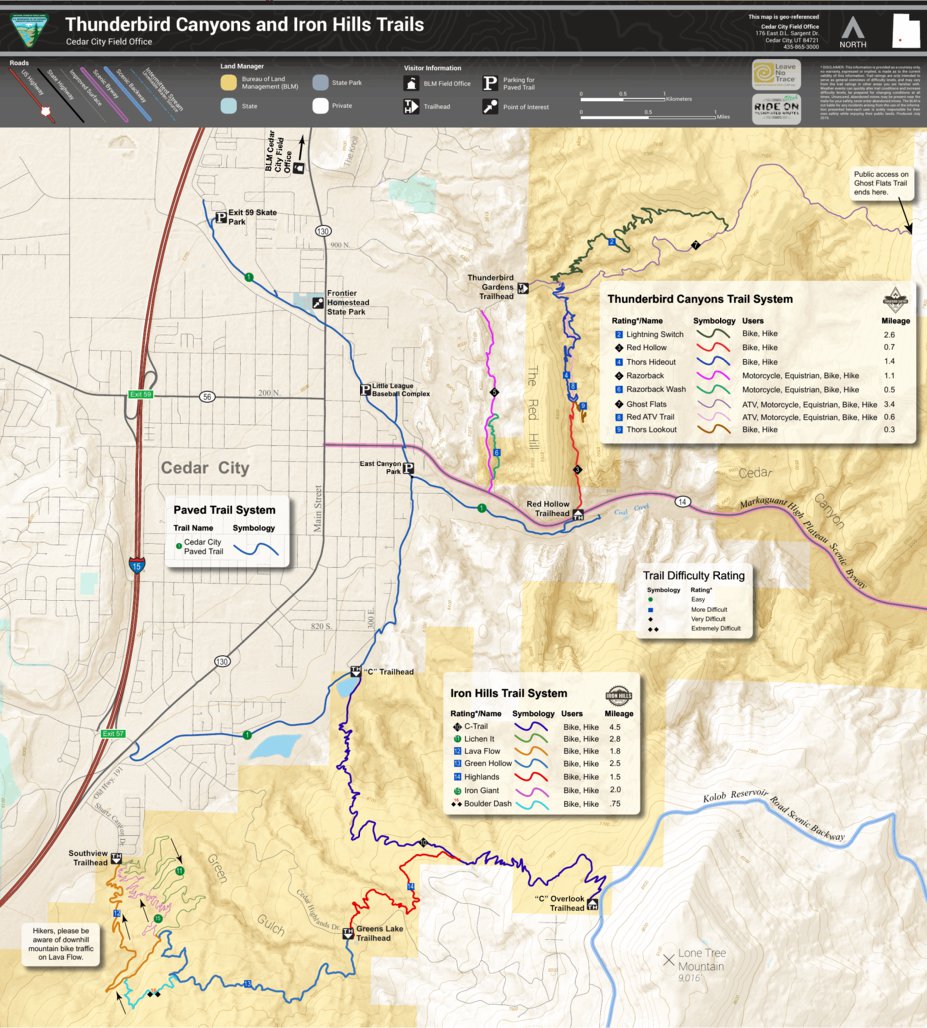Click the Little League Baseball Complex parking icon
The height and width of the screenshot is (1028, 927).
pyautogui.click(x=366, y=389)
